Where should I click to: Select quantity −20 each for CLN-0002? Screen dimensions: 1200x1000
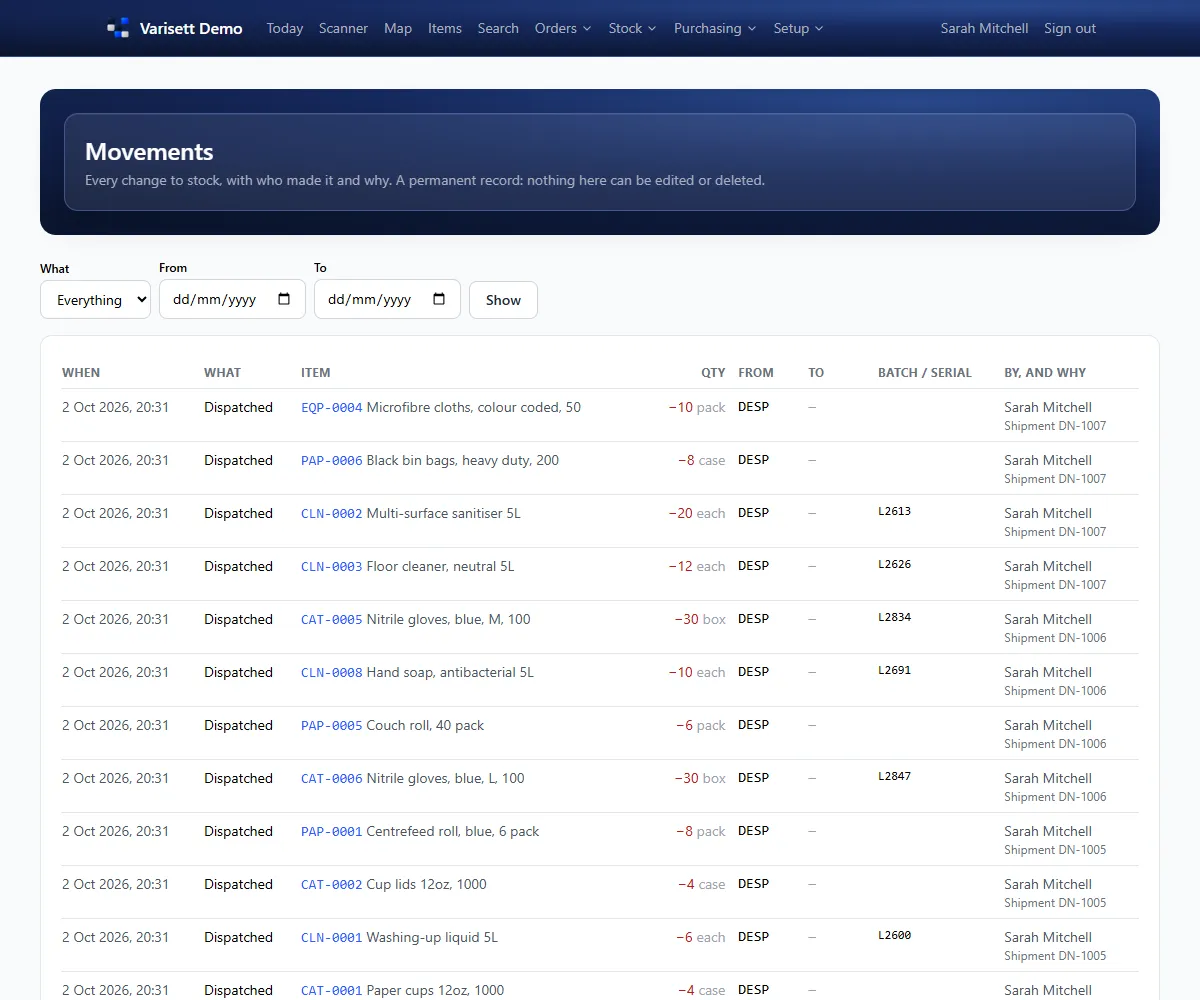pos(697,513)
